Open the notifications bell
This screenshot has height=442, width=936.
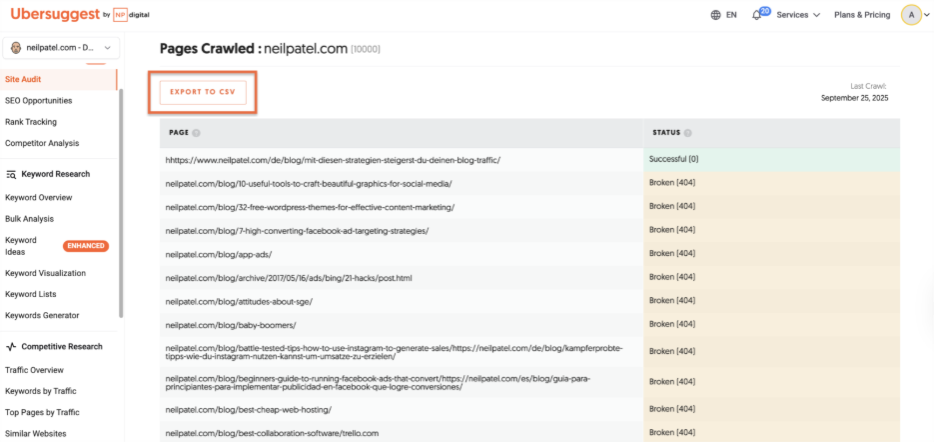756,16
